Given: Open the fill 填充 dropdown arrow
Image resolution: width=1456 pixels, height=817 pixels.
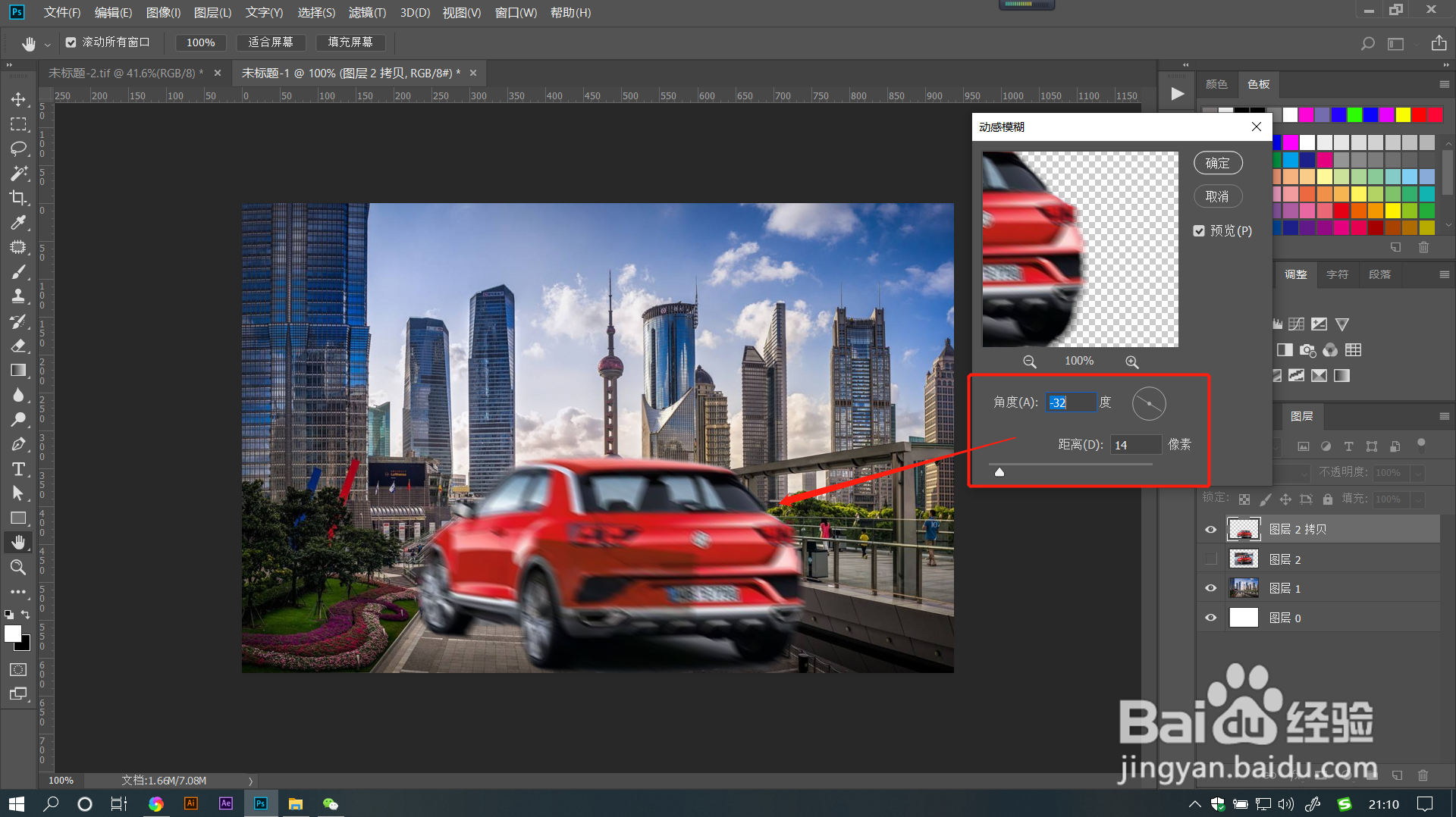Looking at the screenshot, I should click(1417, 499).
